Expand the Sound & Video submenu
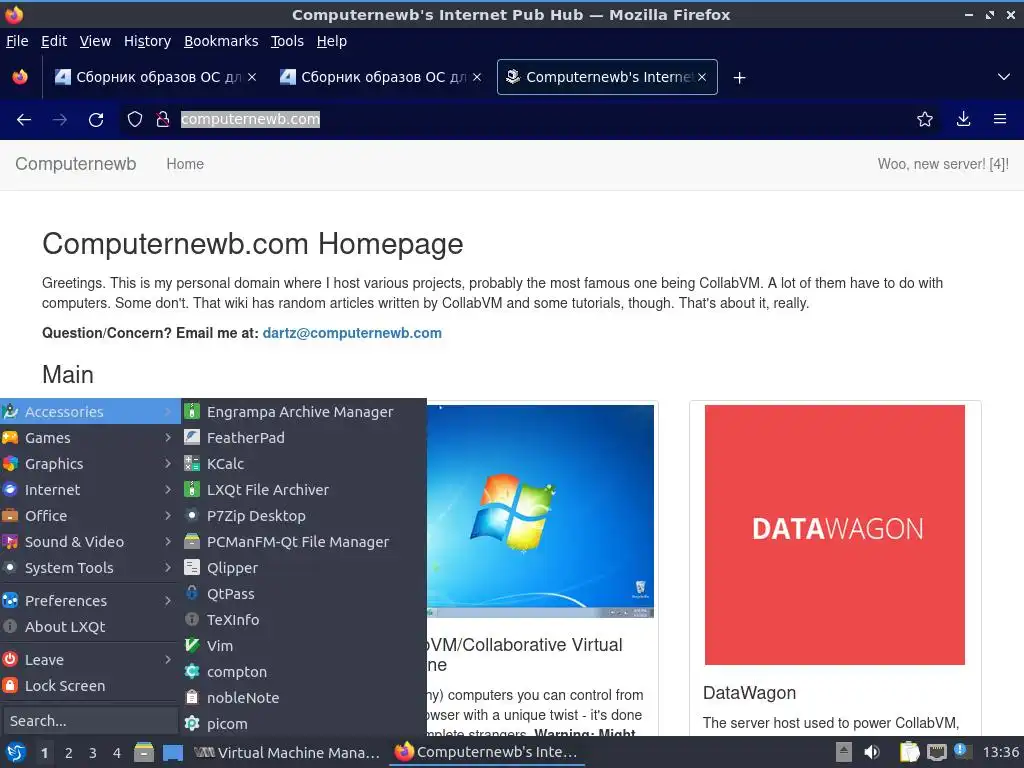 click(x=90, y=541)
